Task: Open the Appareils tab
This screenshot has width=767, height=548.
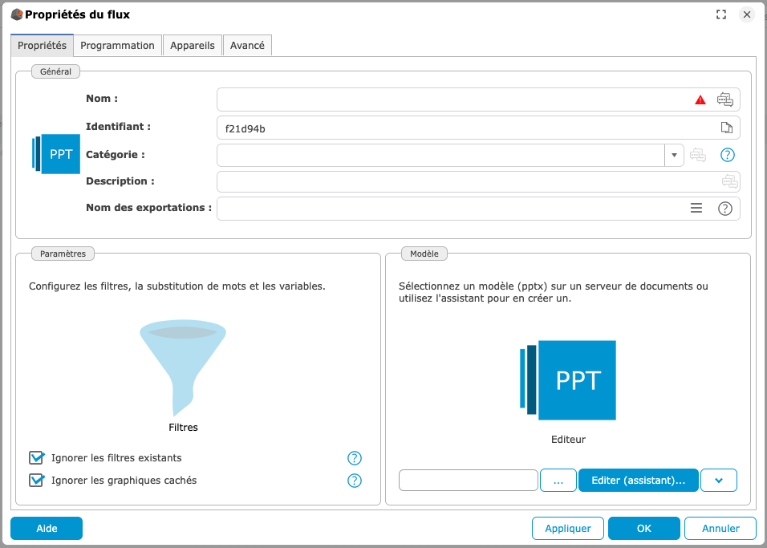Action: (x=192, y=45)
